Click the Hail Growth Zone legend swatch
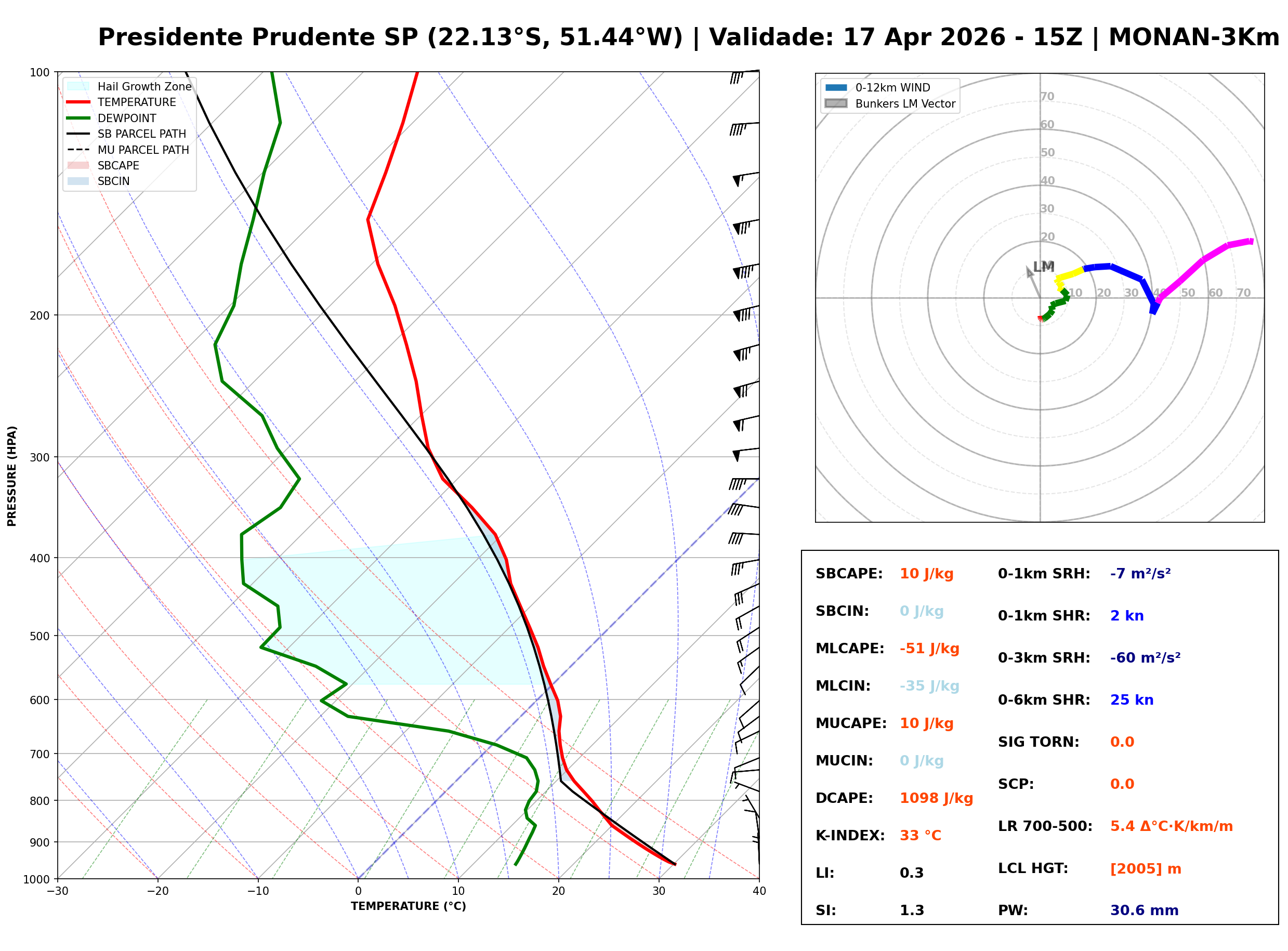Screen dimensions: 1288x951 pyautogui.click(x=78, y=86)
